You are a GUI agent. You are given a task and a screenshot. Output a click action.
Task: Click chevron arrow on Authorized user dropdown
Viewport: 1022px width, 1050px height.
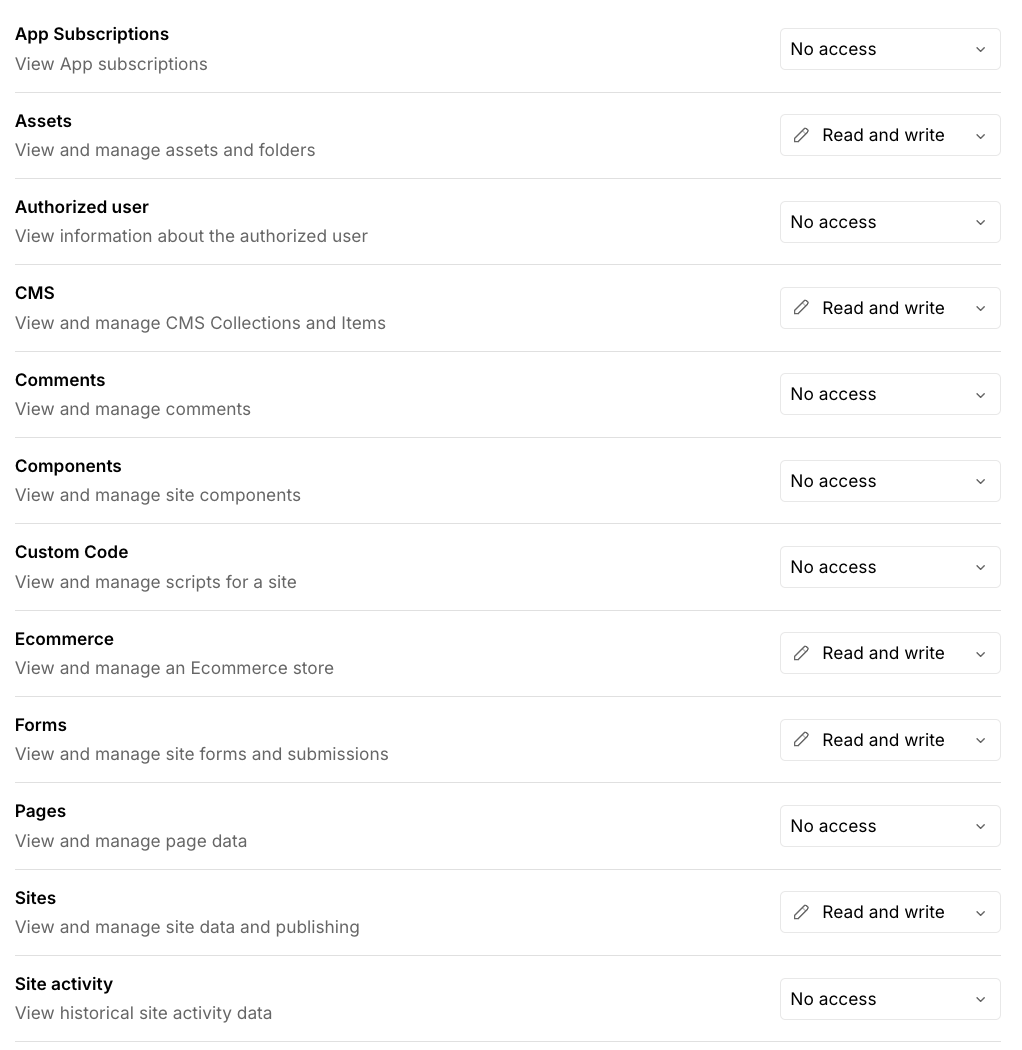980,222
